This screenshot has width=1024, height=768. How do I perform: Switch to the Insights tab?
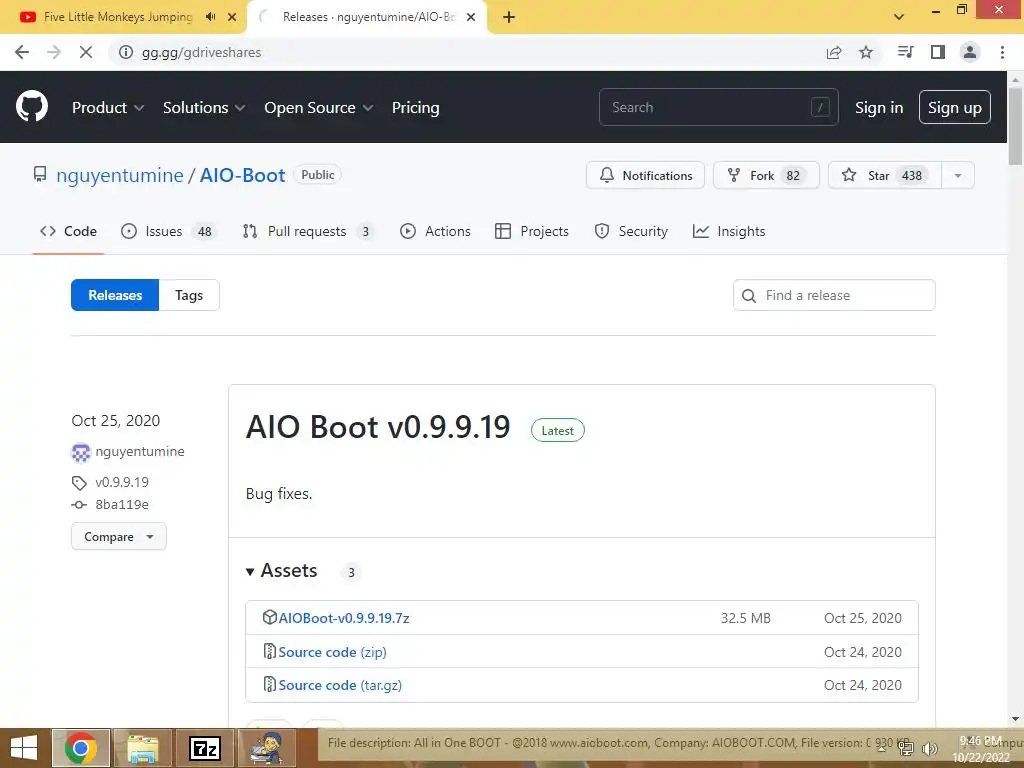click(729, 231)
